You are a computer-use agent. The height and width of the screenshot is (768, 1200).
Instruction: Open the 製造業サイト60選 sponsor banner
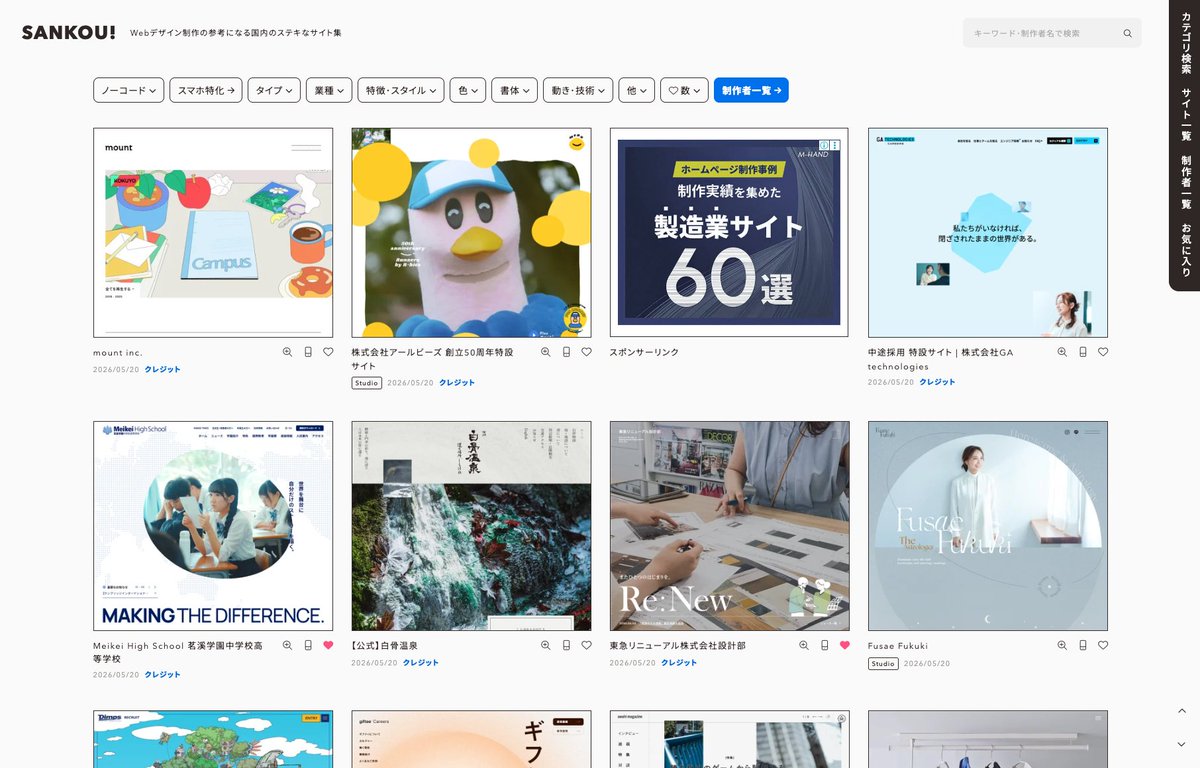pyautogui.click(x=729, y=232)
